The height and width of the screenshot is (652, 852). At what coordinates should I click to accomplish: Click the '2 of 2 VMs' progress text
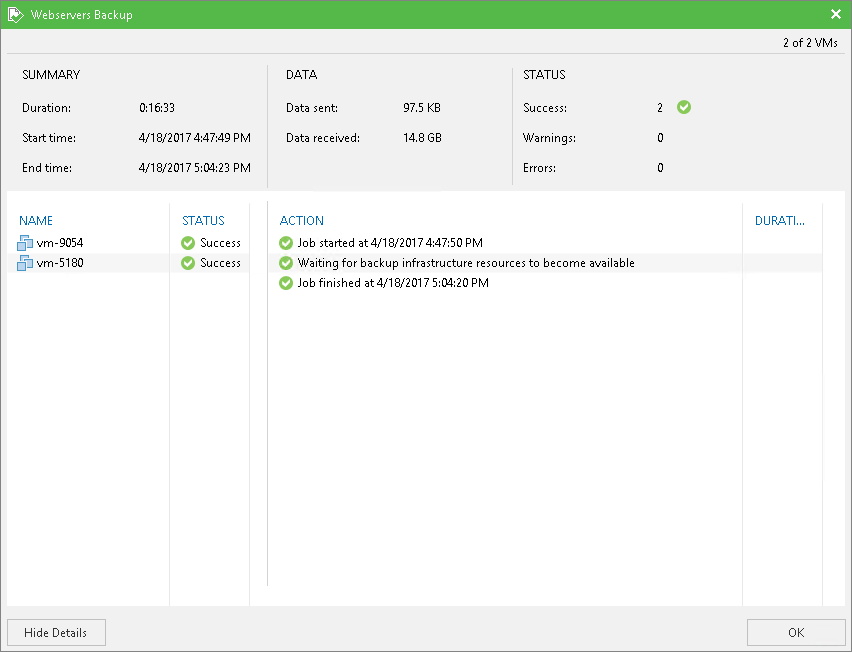click(810, 43)
